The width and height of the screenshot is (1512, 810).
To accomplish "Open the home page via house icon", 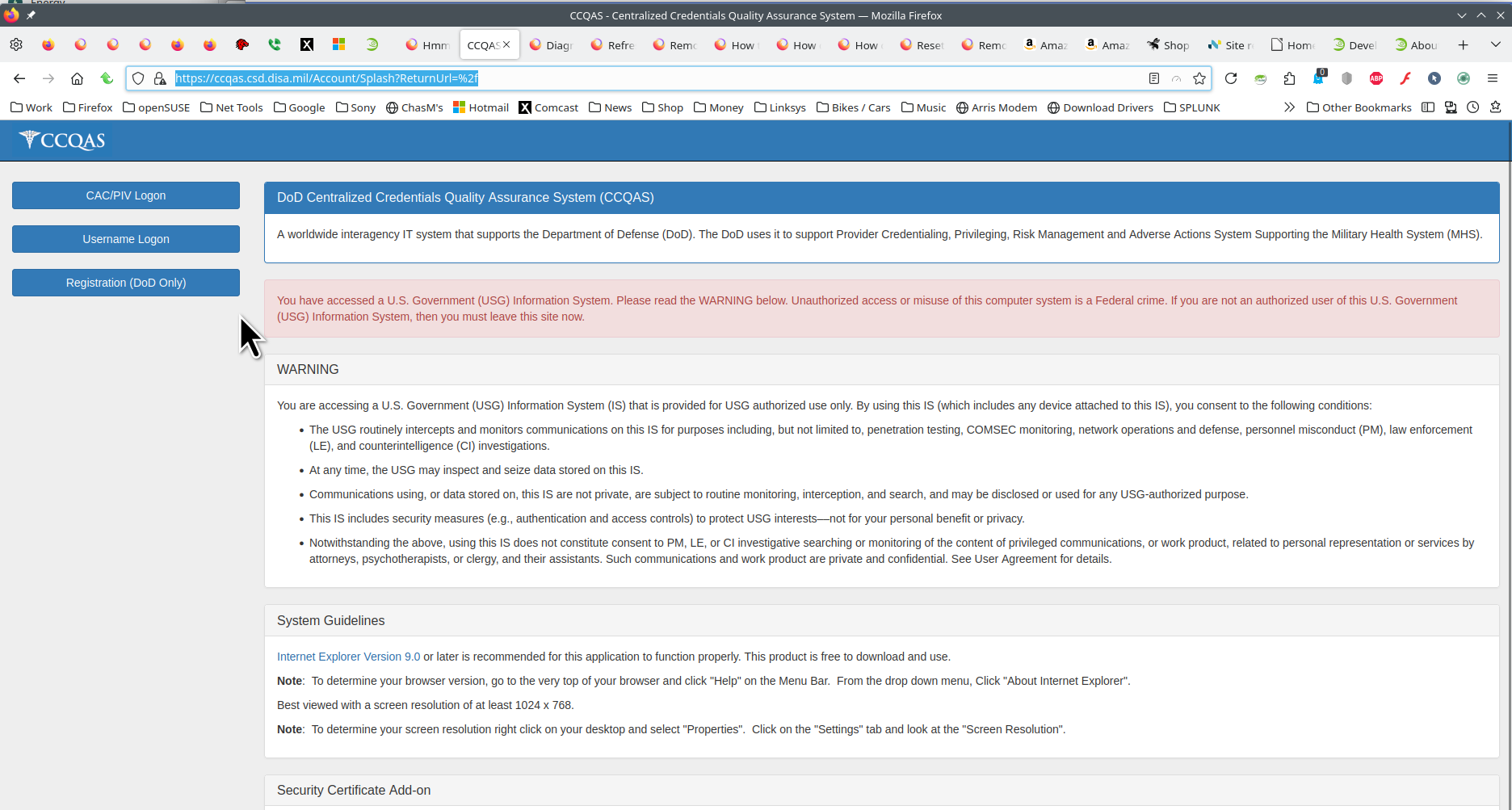I will tap(78, 78).
